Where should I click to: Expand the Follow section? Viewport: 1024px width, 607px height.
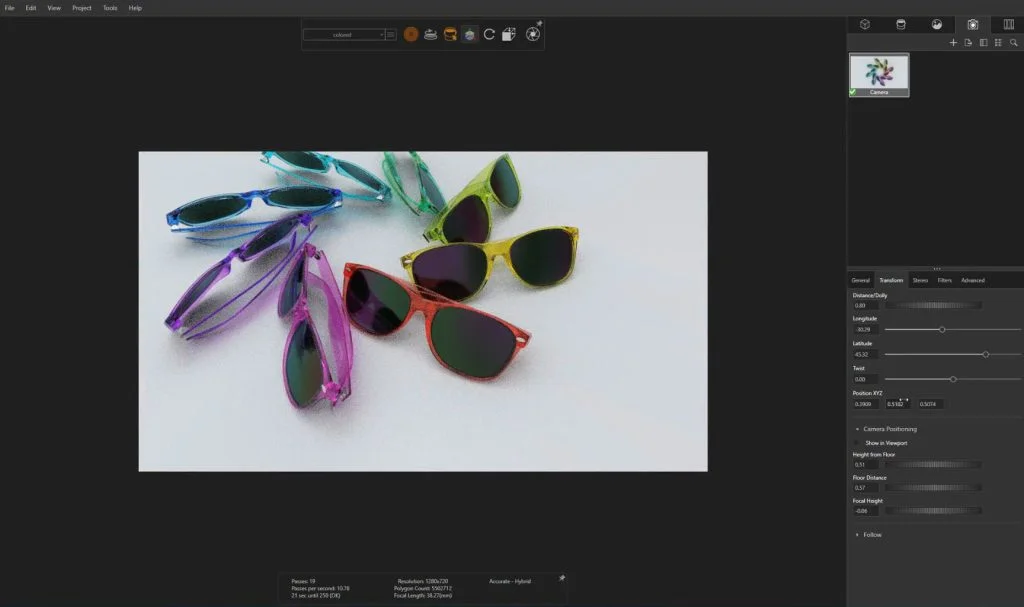pos(857,535)
